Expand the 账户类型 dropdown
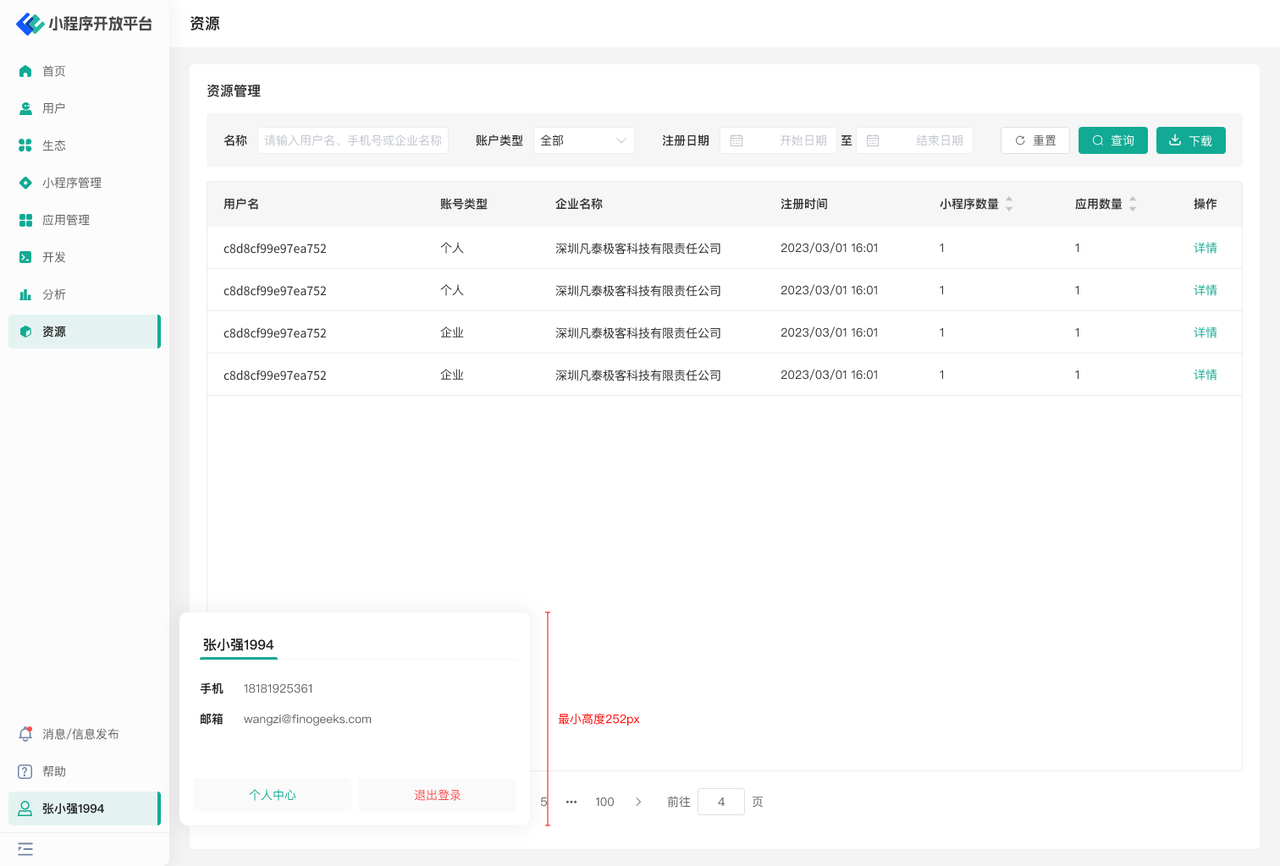Image resolution: width=1280 pixels, height=866 pixels. coord(584,141)
